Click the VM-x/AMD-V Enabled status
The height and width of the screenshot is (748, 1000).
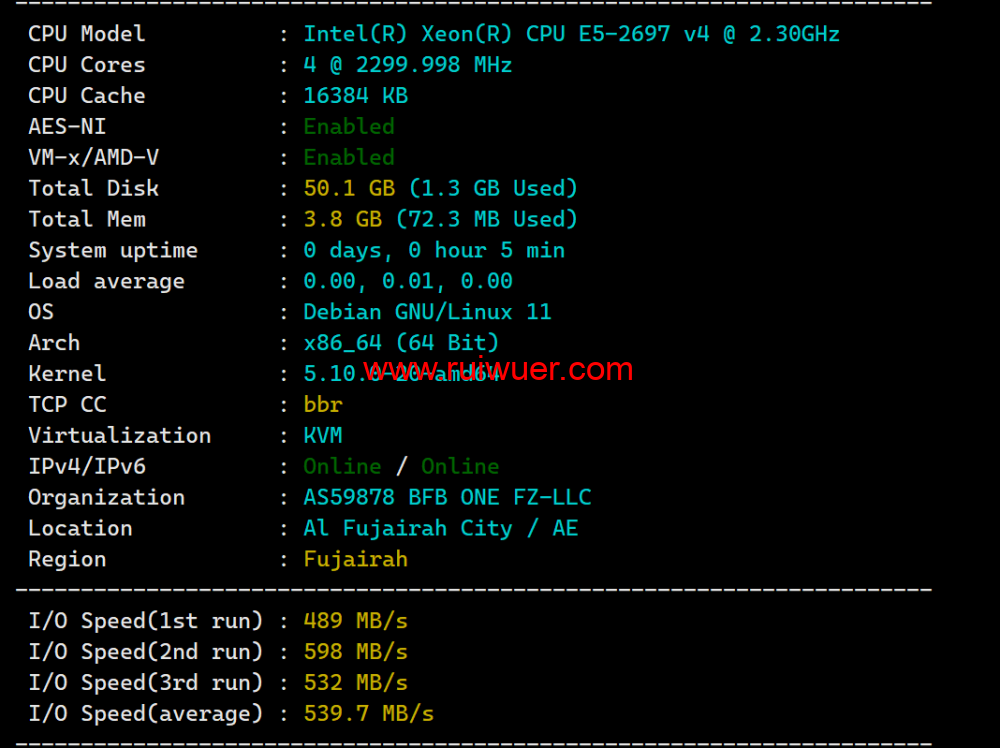(x=349, y=158)
